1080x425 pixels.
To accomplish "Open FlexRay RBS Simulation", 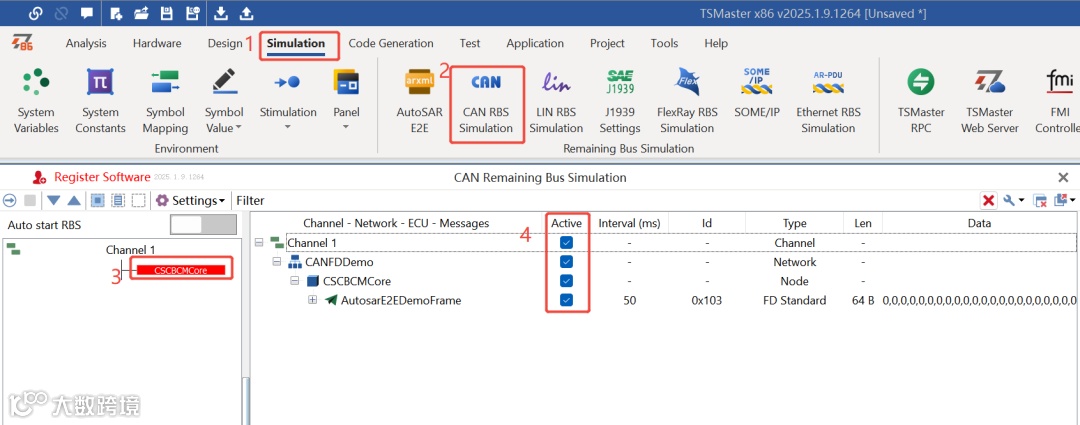I will click(687, 101).
